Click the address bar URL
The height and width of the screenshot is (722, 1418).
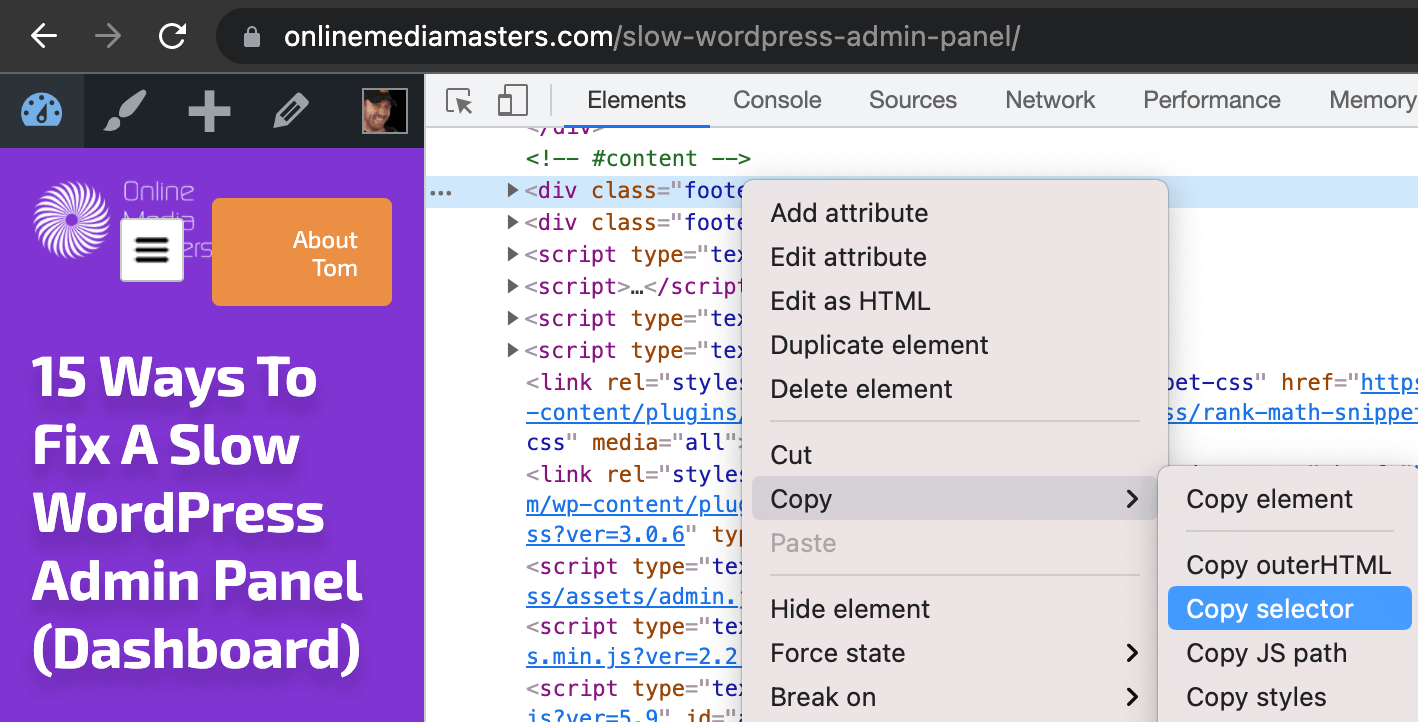pyautogui.click(x=652, y=37)
